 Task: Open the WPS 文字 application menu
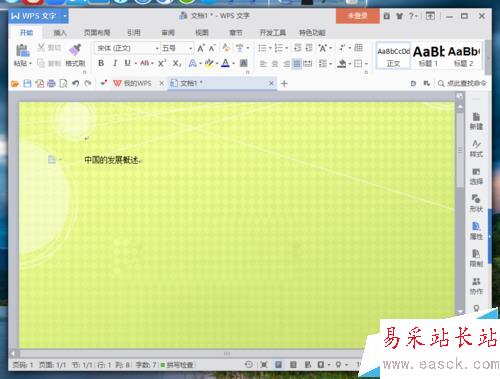coord(39,16)
